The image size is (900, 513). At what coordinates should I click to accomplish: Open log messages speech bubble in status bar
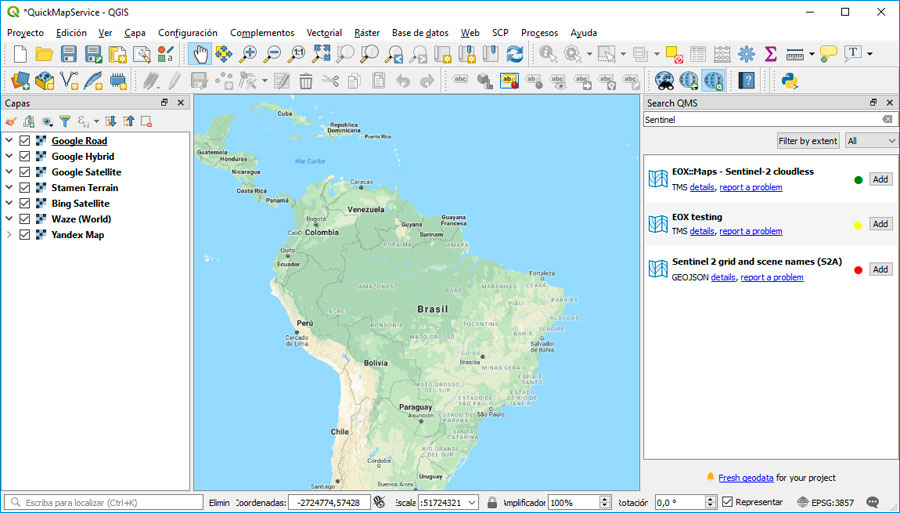872,503
